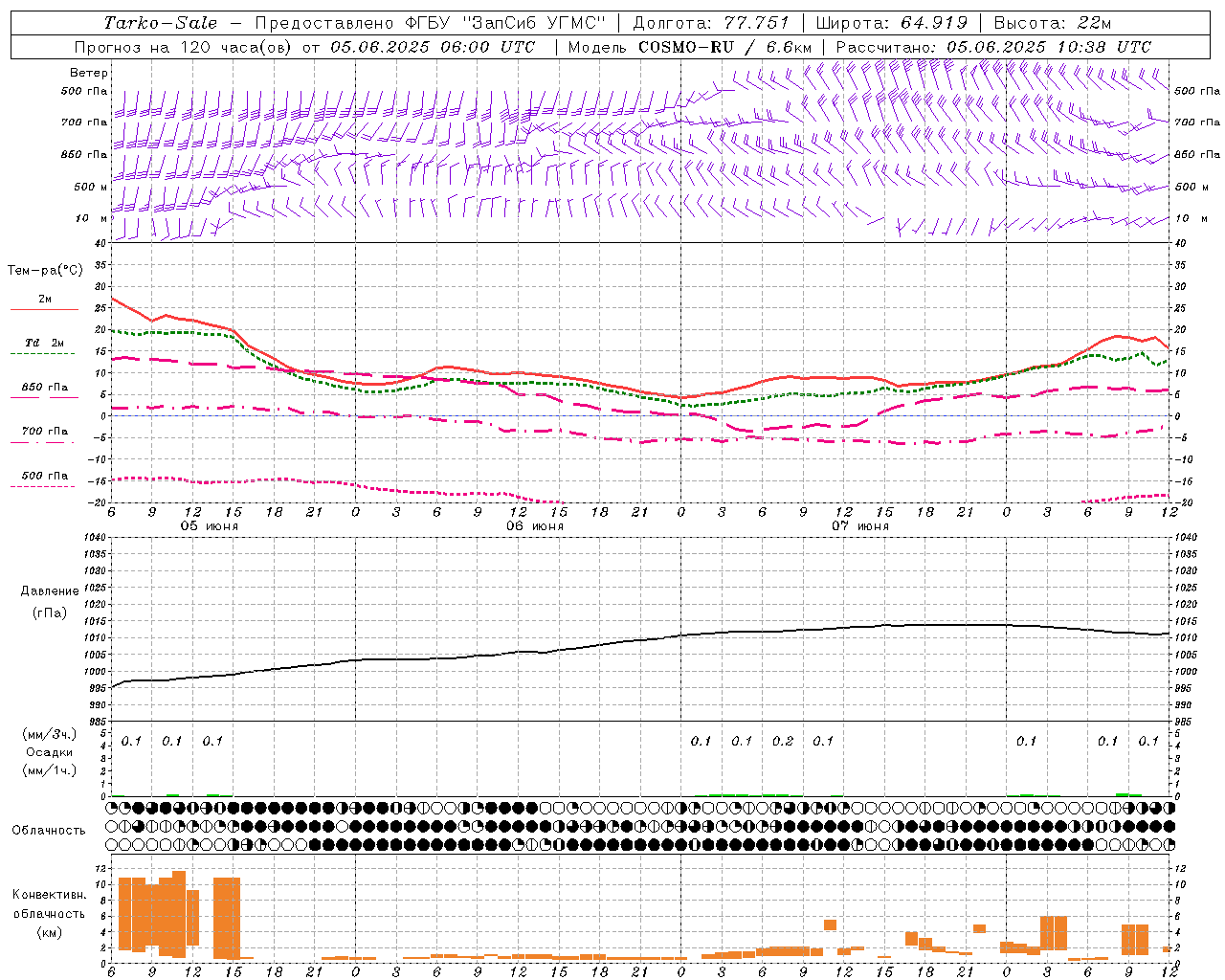Click the "Высота: 22м" header field
This screenshot has height=980, width=1225.
coord(1053,23)
